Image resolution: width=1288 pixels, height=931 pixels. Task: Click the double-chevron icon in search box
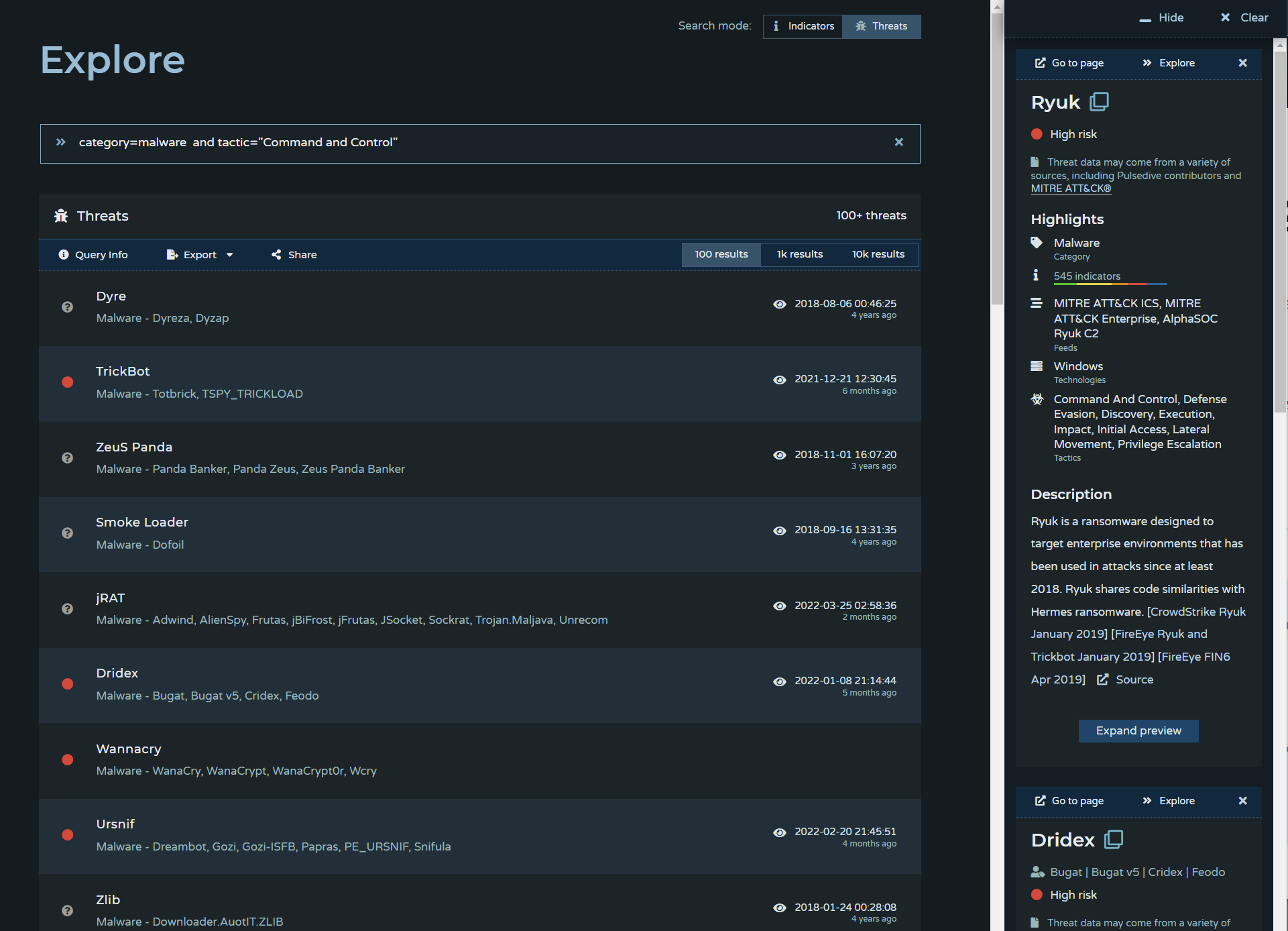(x=61, y=142)
